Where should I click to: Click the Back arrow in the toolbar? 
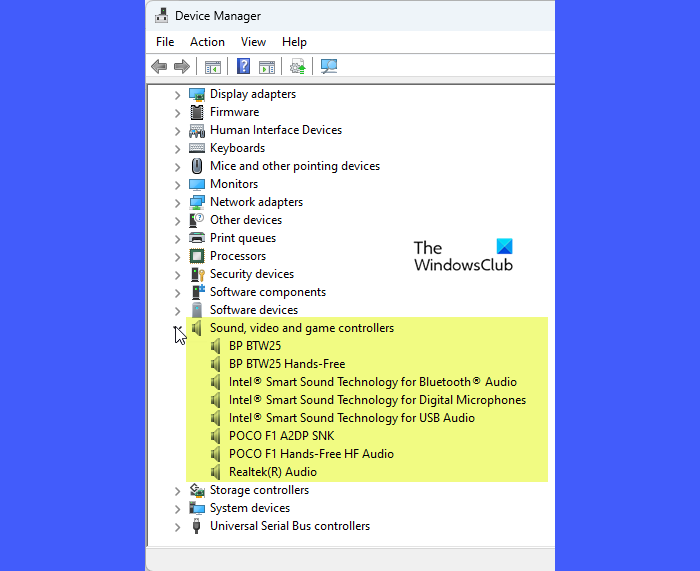click(159, 67)
